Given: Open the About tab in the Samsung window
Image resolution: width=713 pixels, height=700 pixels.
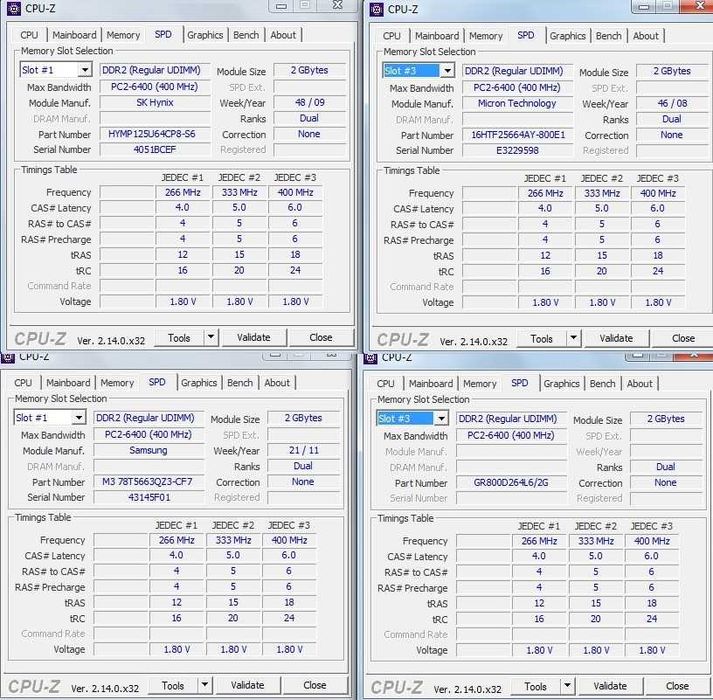Looking at the screenshot, I should point(277,383).
